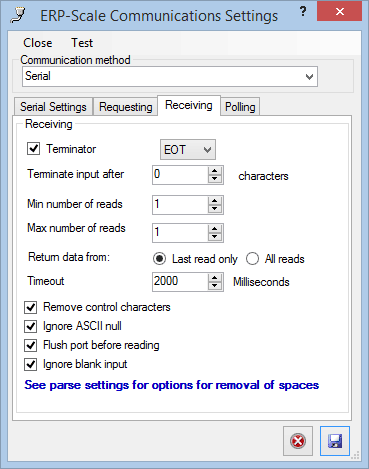
Task: Click the parse settings blue note text
Action: tap(172, 385)
